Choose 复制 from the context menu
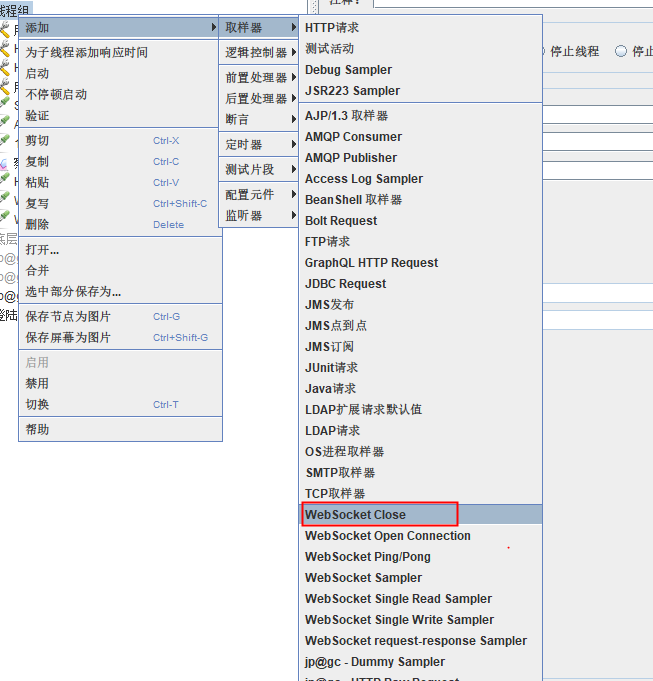653x681 pixels. tap(37, 162)
